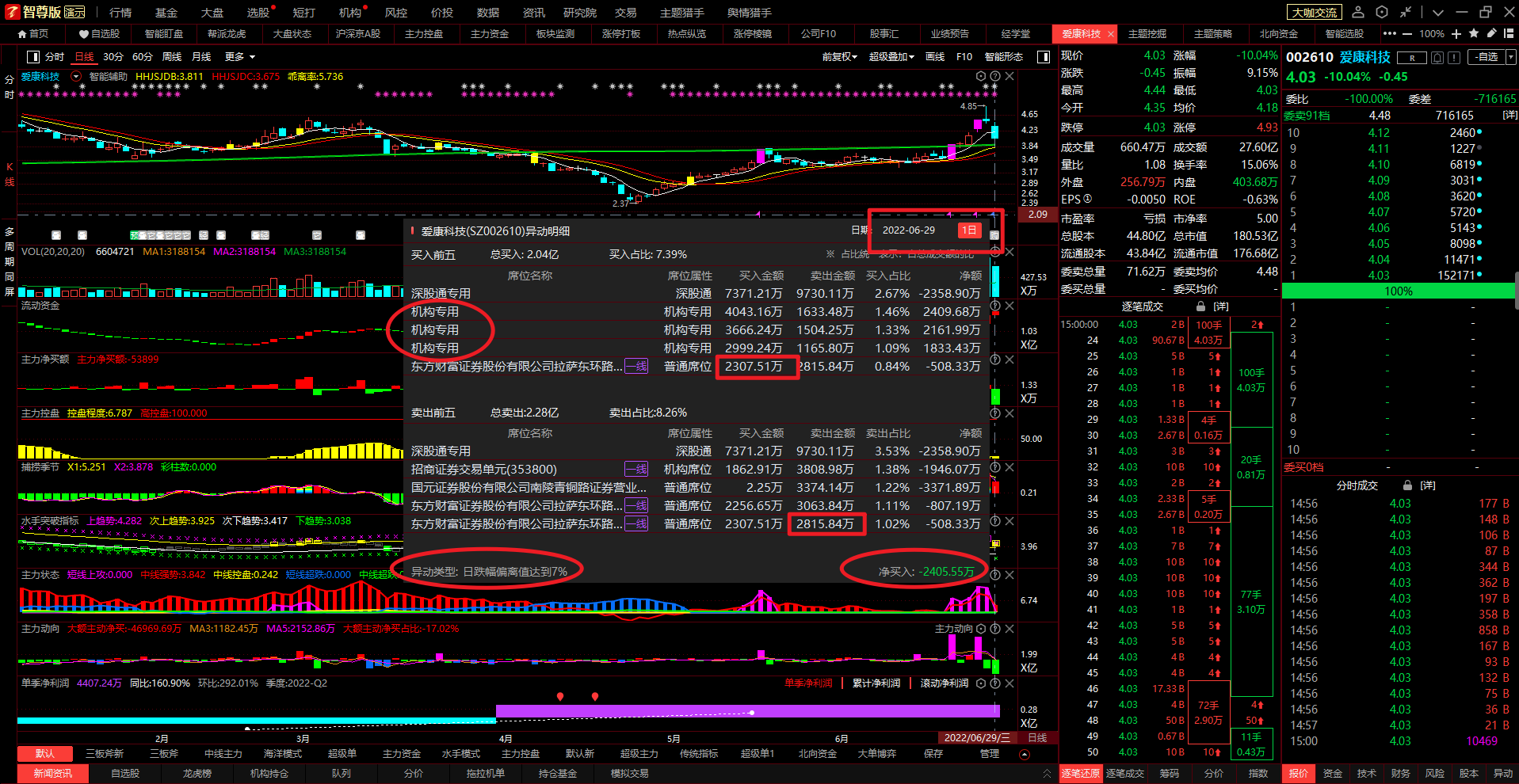Open the 管理 template manager
This screenshot has height=784, width=1519.
pyautogui.click(x=990, y=753)
